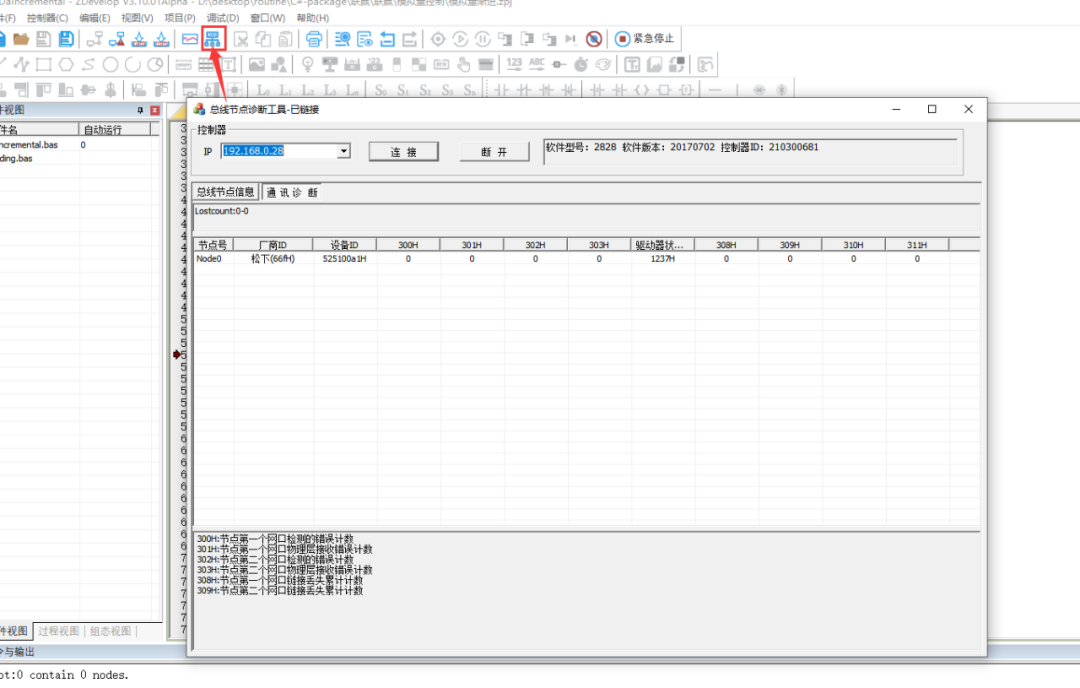The height and width of the screenshot is (688, 1080).
Task: Switch to the 过程视图 tab
Action: pos(59,631)
